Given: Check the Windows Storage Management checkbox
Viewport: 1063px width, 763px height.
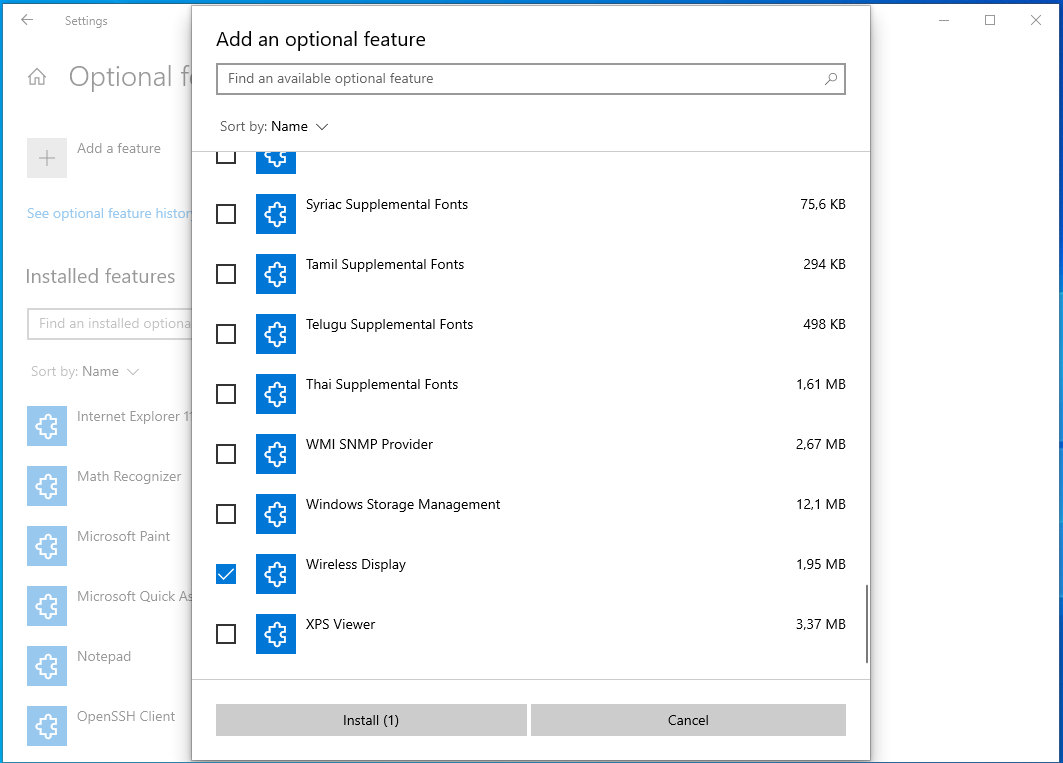Looking at the screenshot, I should (226, 514).
